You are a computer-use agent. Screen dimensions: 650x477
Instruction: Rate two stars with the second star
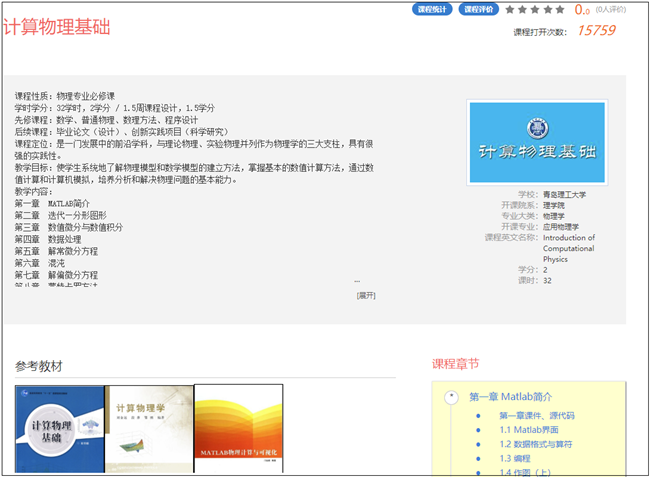(x=522, y=9)
